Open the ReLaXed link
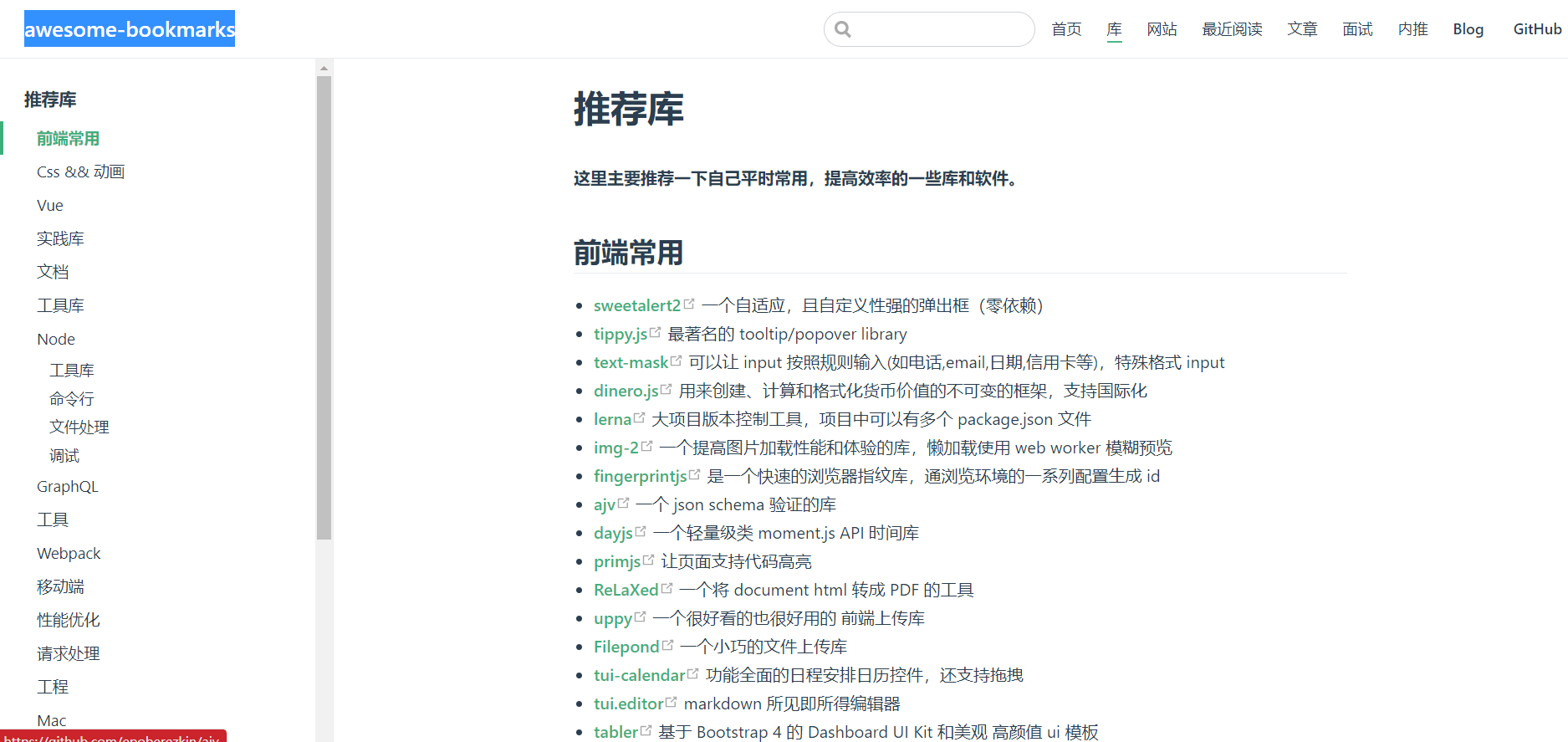 pos(626,590)
